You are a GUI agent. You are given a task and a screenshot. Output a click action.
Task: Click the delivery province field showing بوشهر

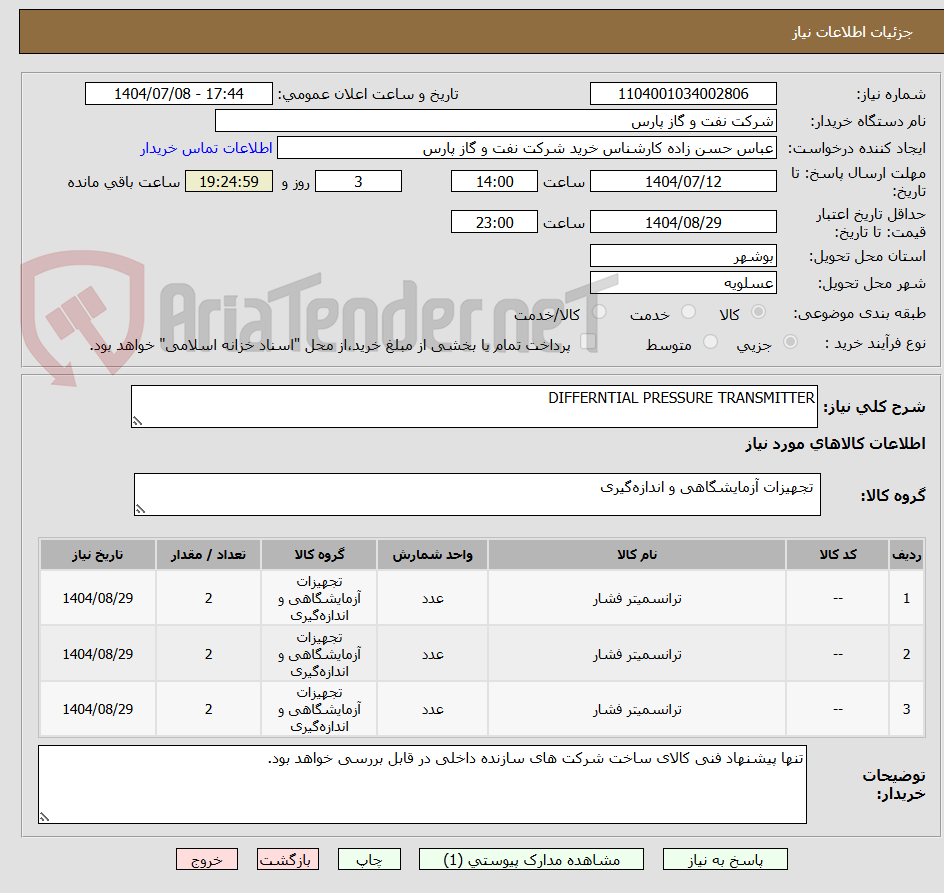683,255
